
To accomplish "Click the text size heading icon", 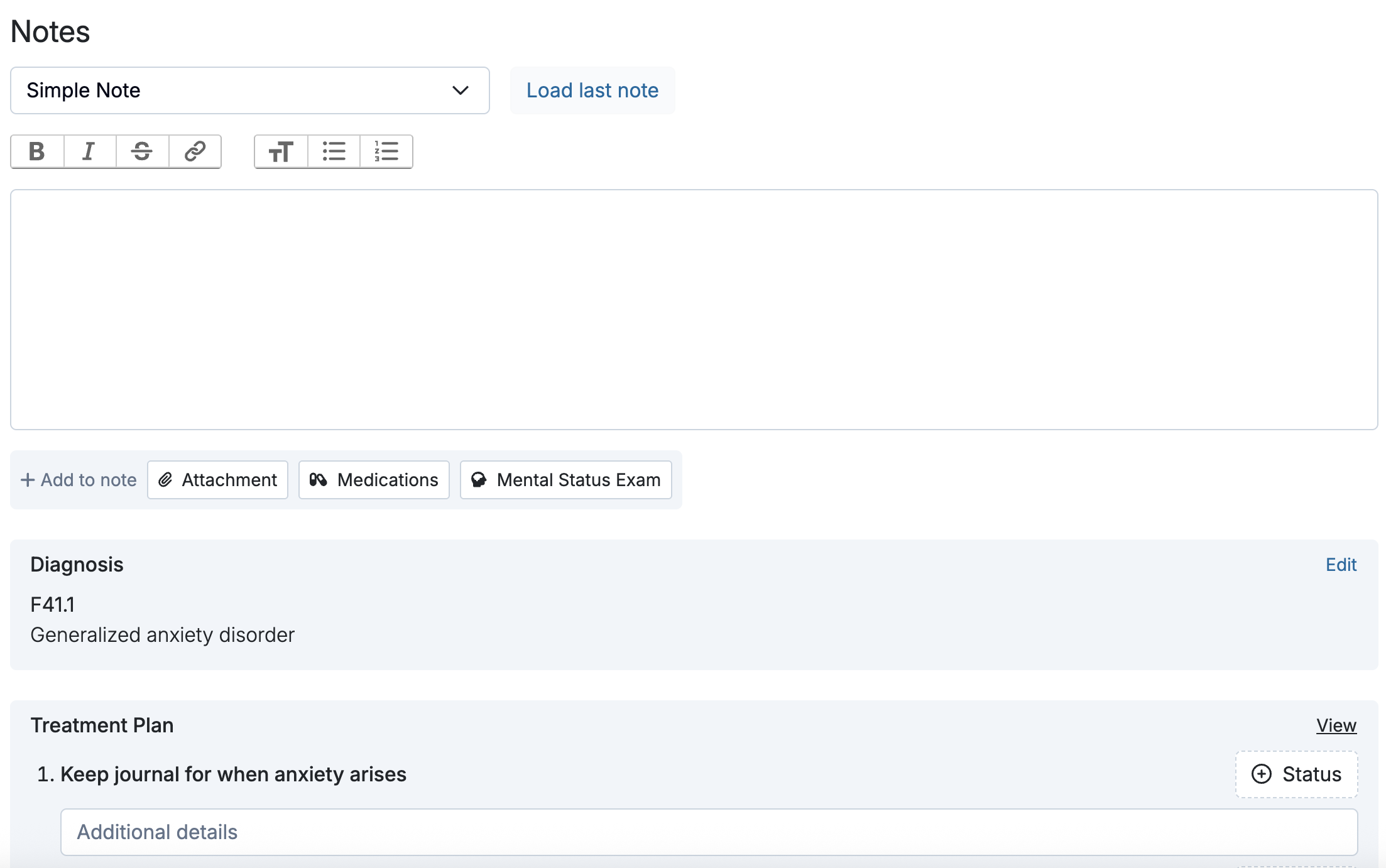I will point(281,151).
